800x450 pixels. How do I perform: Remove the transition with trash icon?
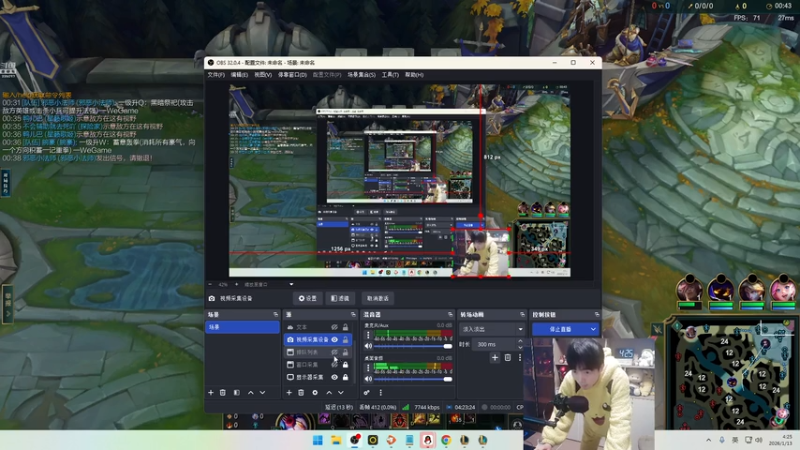[x=508, y=358]
